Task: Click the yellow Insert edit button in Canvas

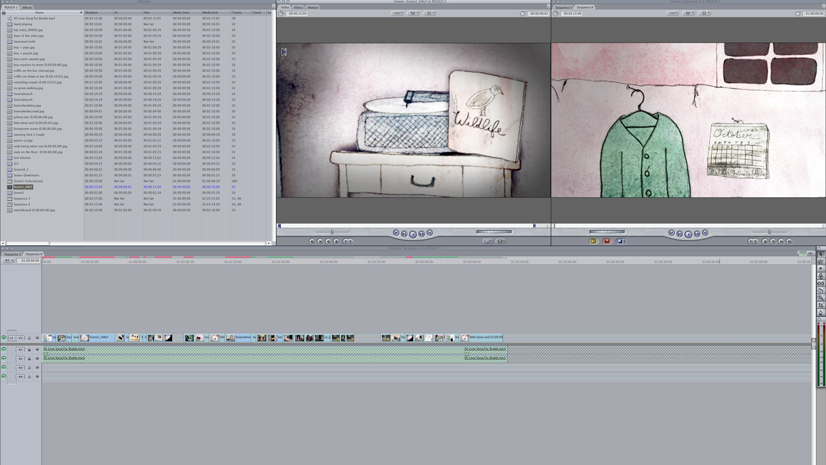Action: point(593,241)
